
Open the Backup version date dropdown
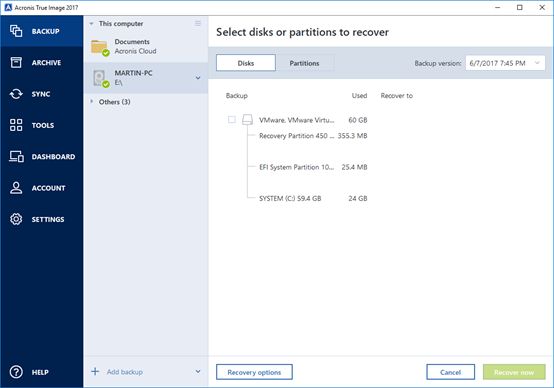[505, 63]
